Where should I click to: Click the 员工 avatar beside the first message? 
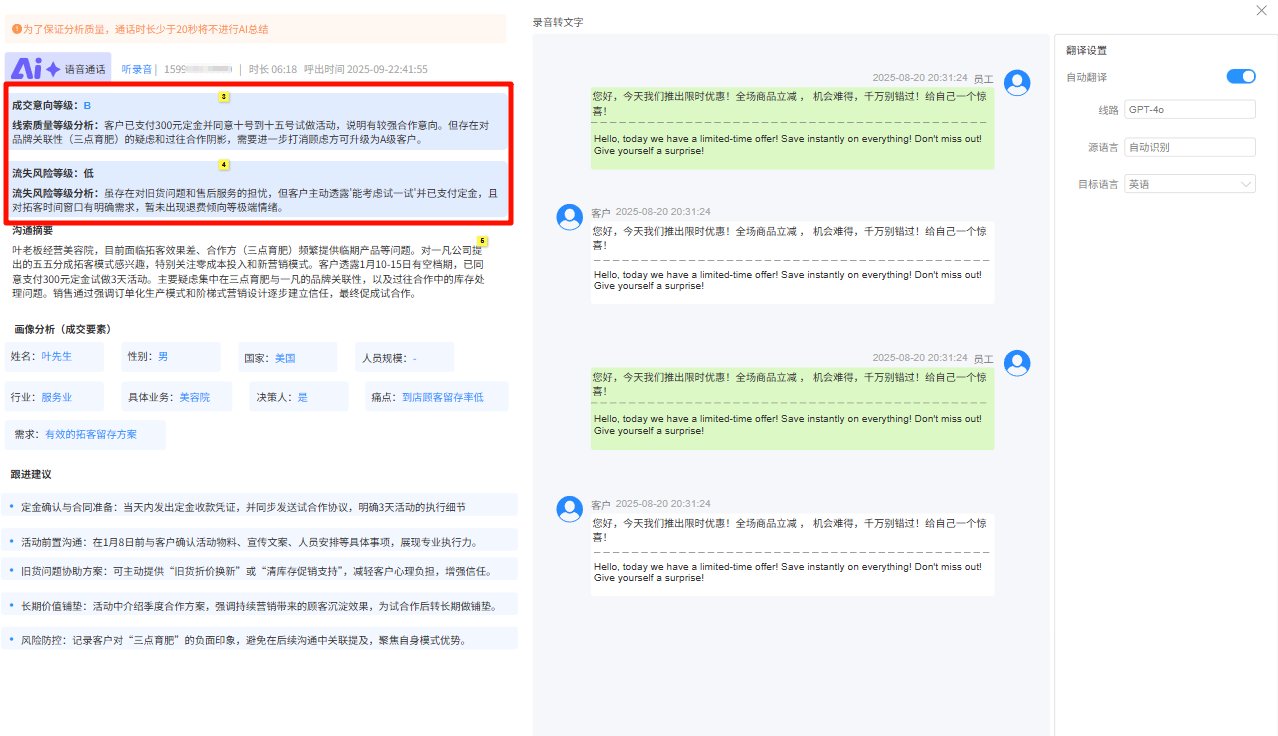pos(1017,84)
